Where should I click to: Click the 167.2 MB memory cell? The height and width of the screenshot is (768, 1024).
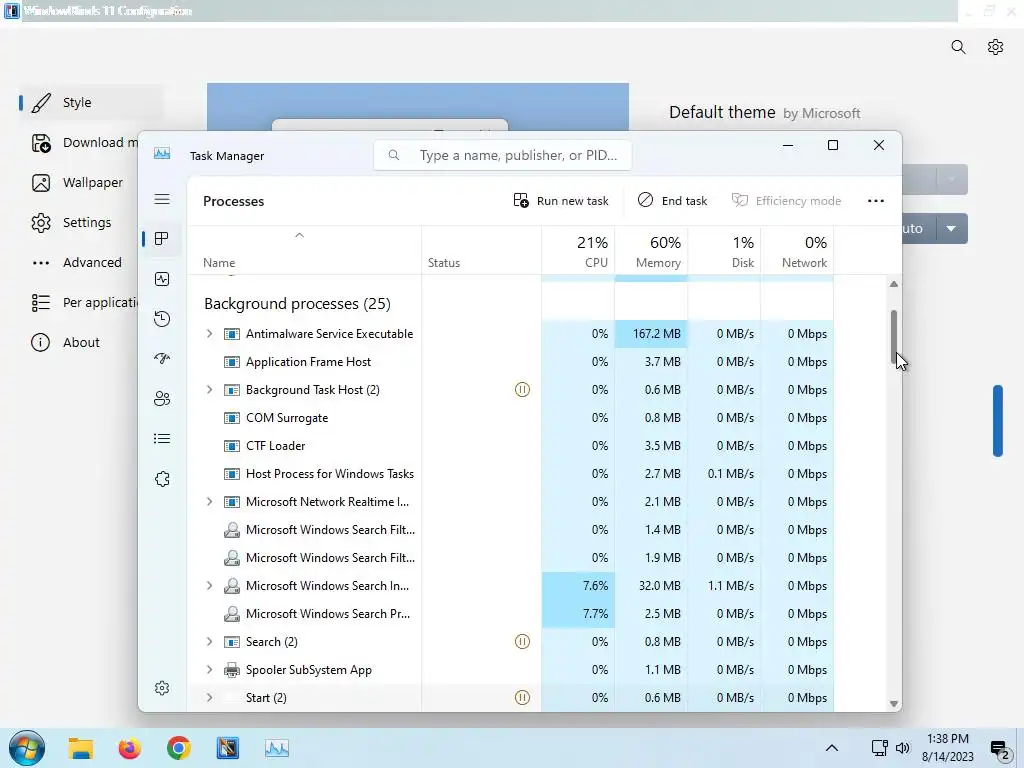pyautogui.click(x=651, y=334)
